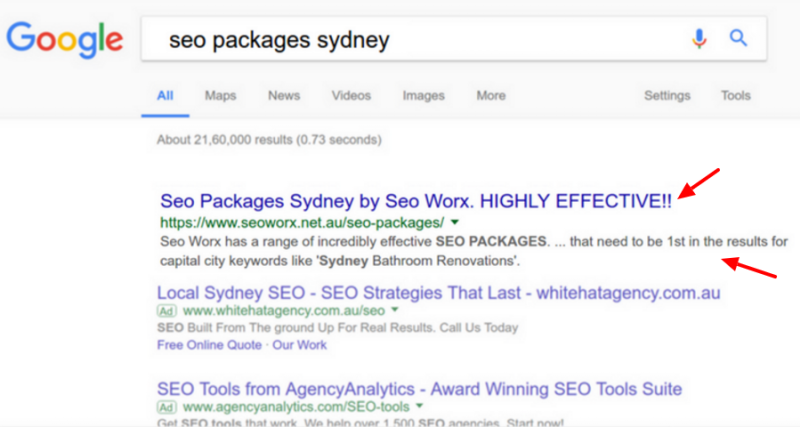The height and width of the screenshot is (427, 800).
Task: Start voice search with microphone icon
Action: (x=699, y=40)
